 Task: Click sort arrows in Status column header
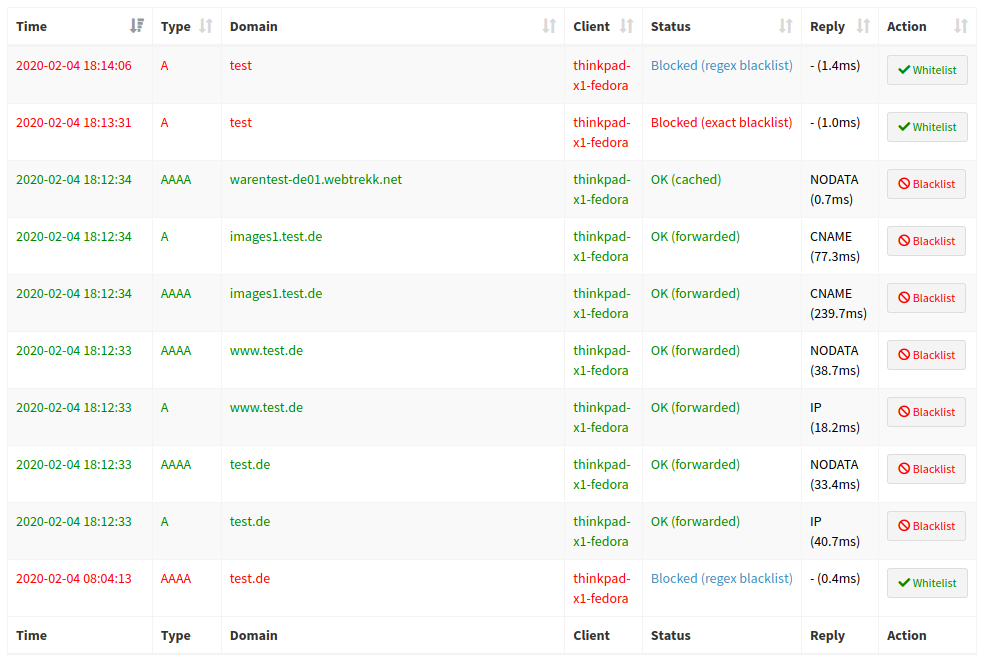tap(786, 26)
